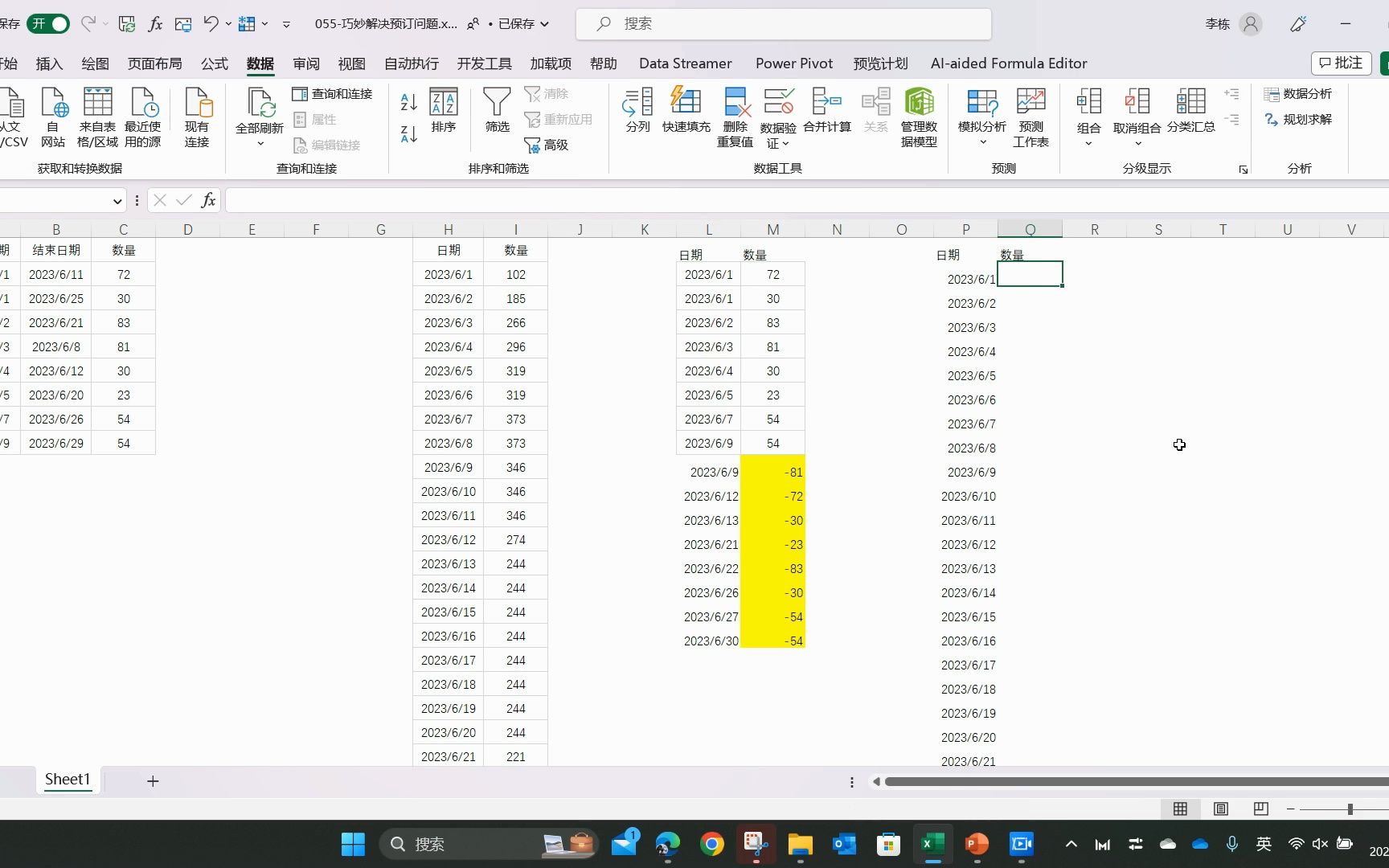Switch to the 公式 ribbon tab
Viewport: 1389px width, 868px height.
coord(213,63)
